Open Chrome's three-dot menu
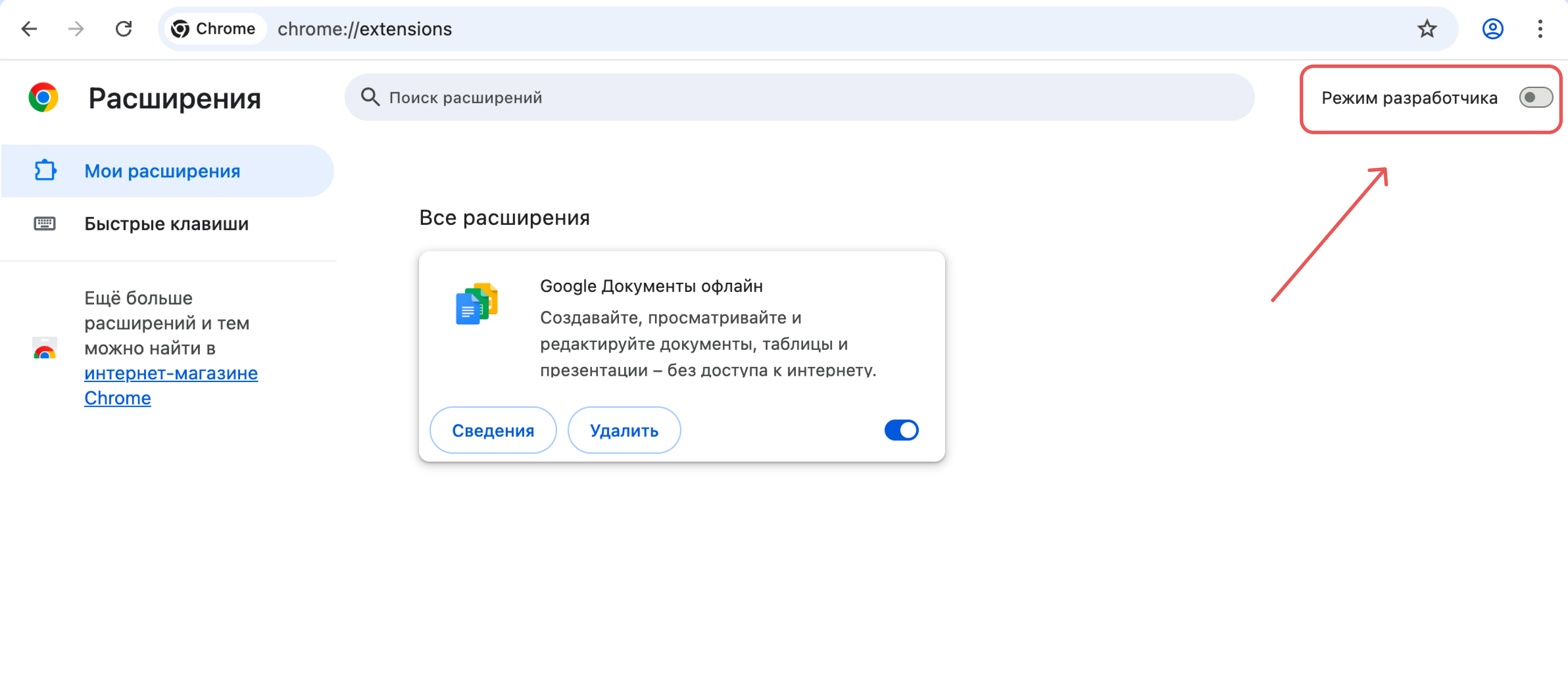The image size is (1568, 697). (x=1540, y=29)
